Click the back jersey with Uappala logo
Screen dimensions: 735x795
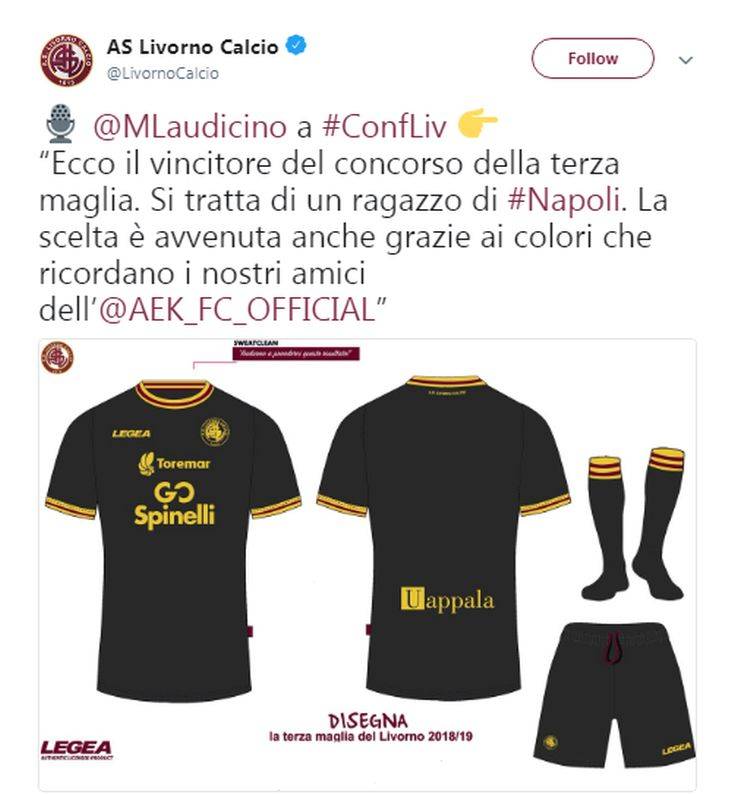point(444,537)
